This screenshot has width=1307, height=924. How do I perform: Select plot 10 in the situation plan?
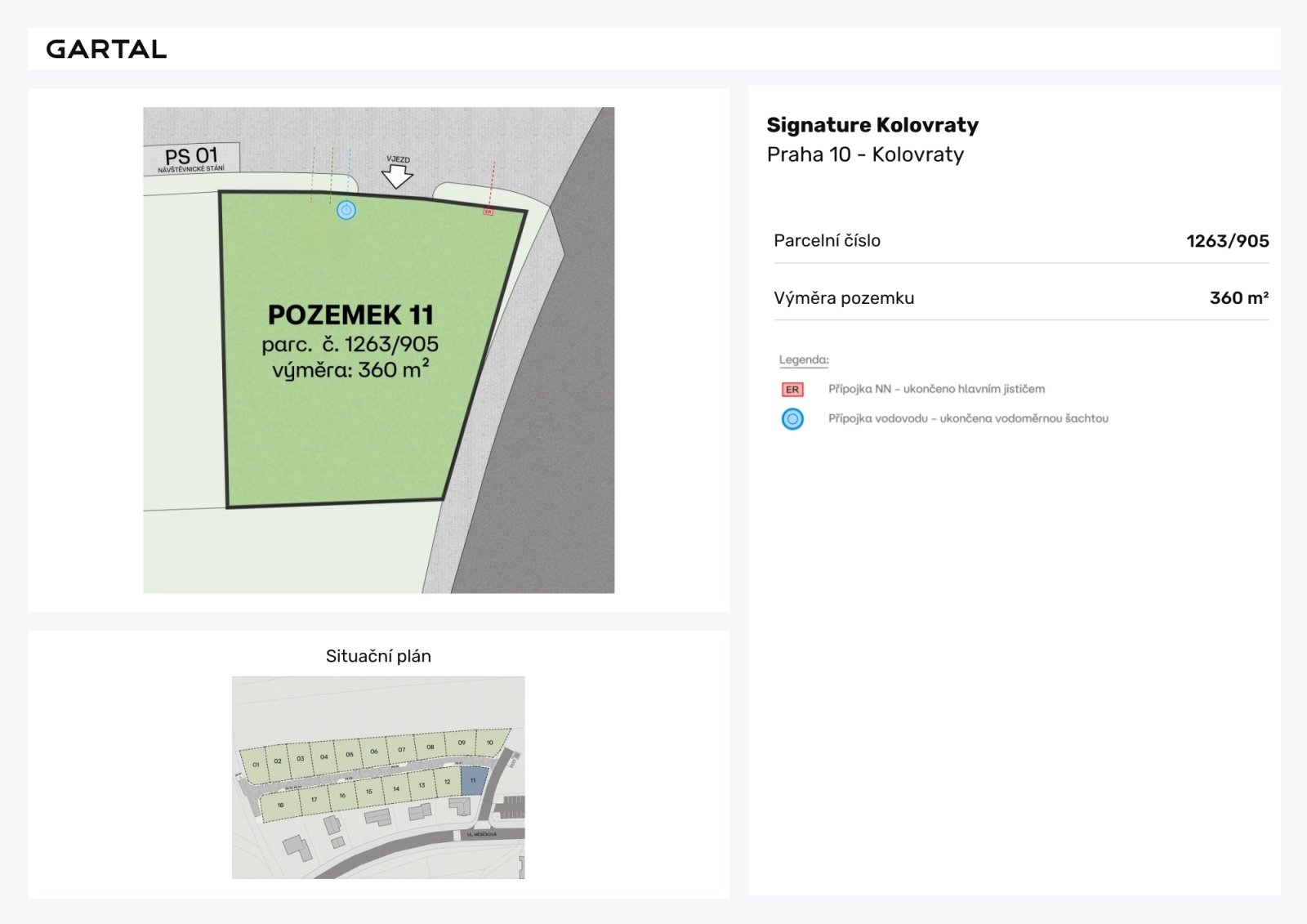click(x=490, y=743)
